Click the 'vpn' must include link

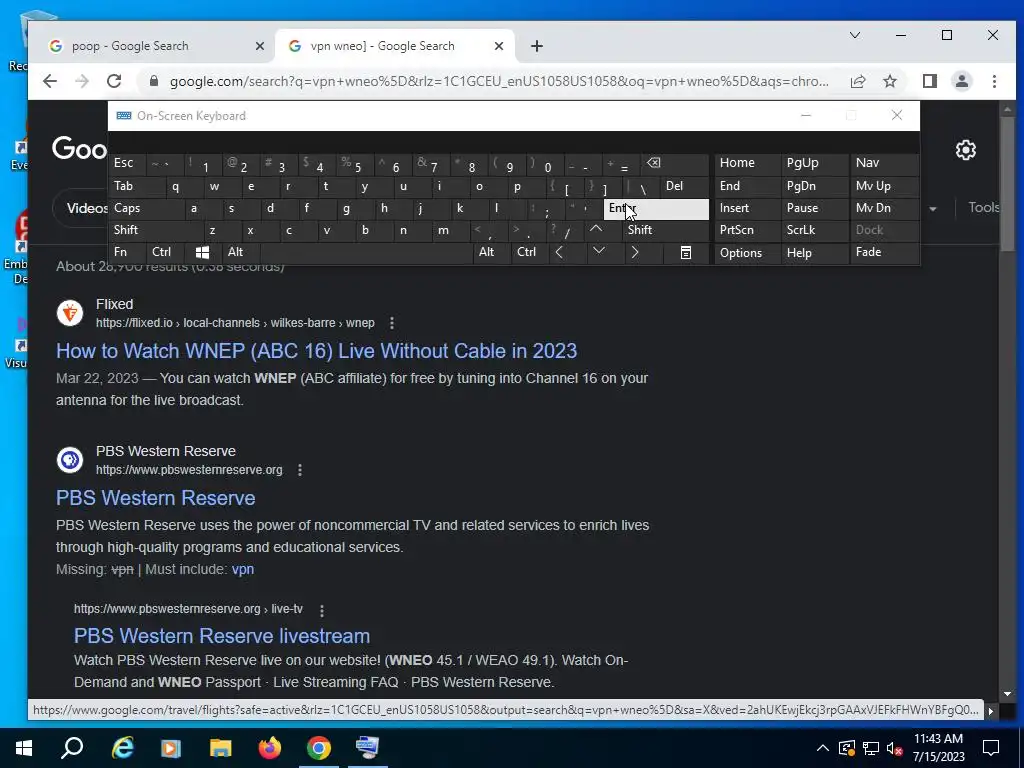[x=242, y=569]
